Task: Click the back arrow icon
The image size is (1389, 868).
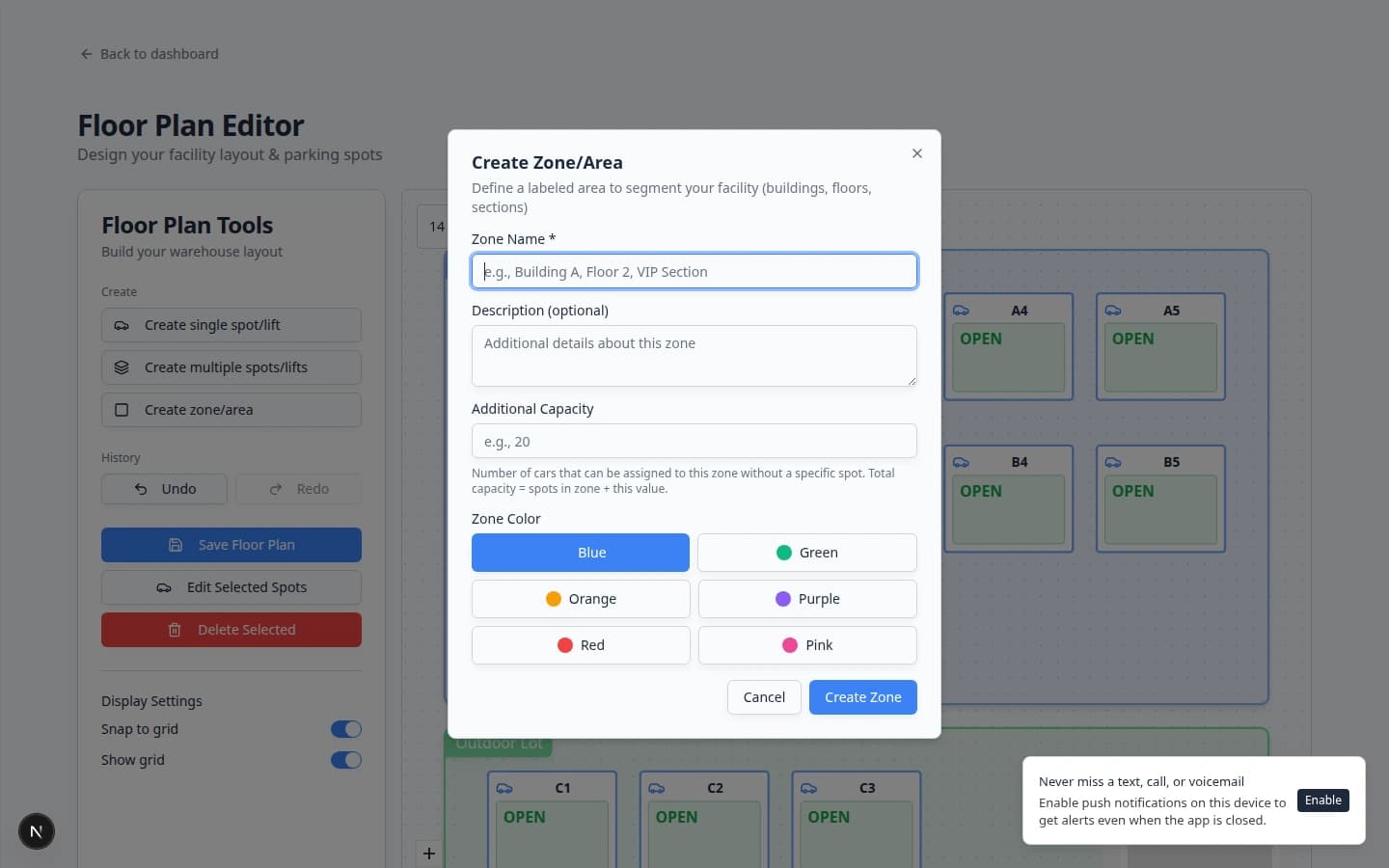Action: (x=87, y=54)
